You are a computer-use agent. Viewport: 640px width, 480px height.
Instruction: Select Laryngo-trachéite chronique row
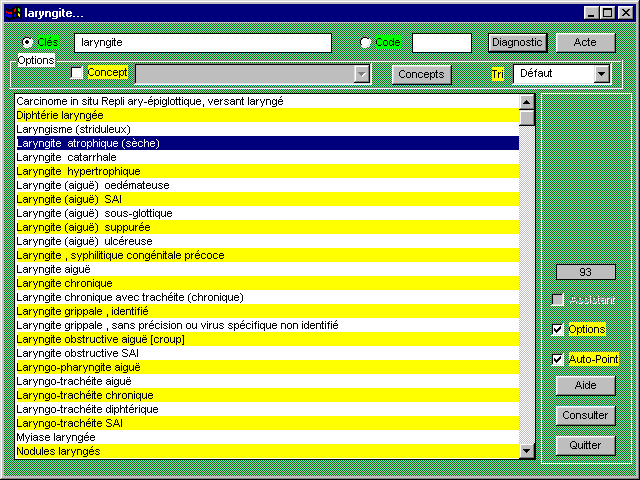(x=267, y=395)
